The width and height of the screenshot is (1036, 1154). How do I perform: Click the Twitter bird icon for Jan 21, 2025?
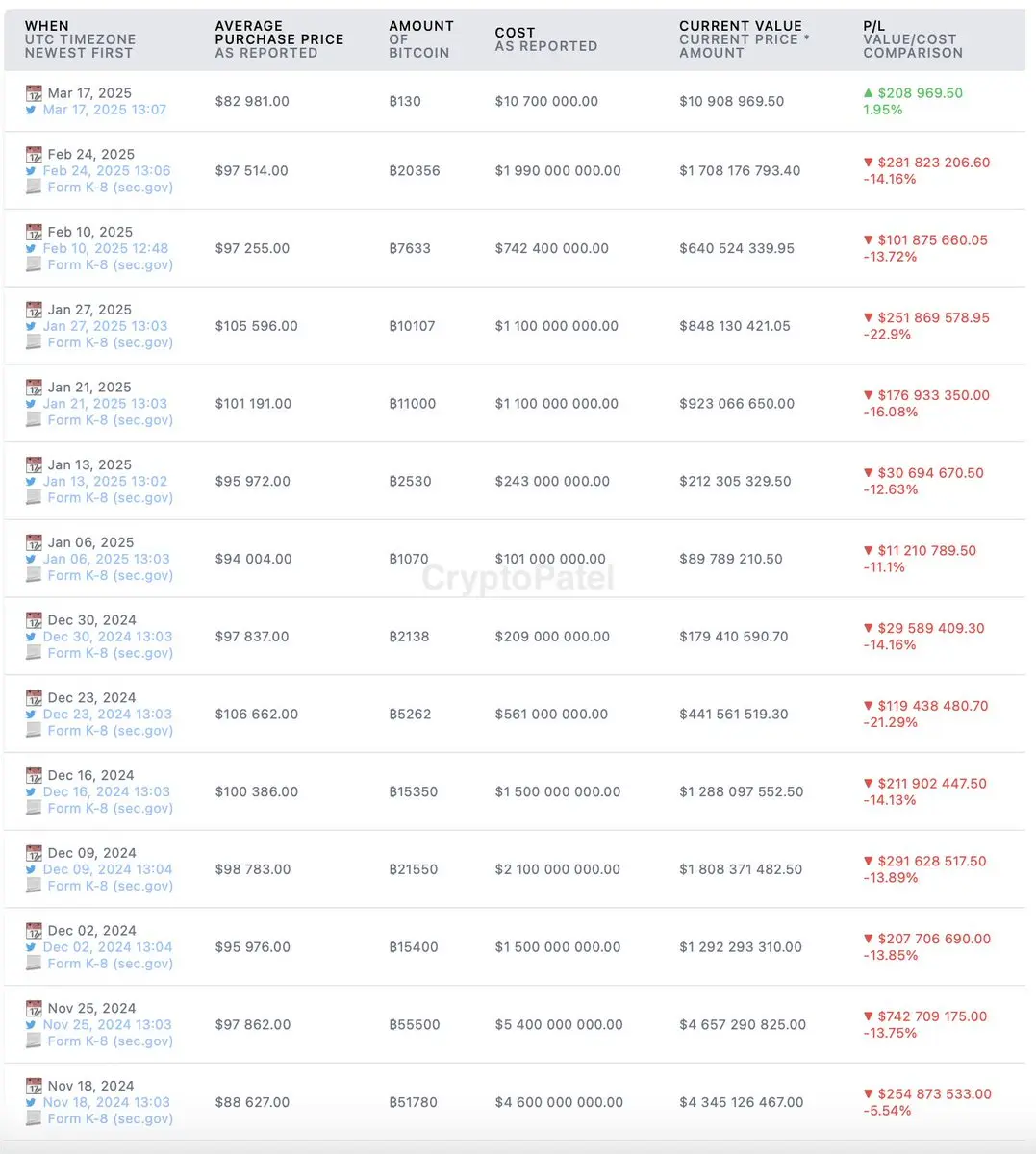tap(32, 404)
